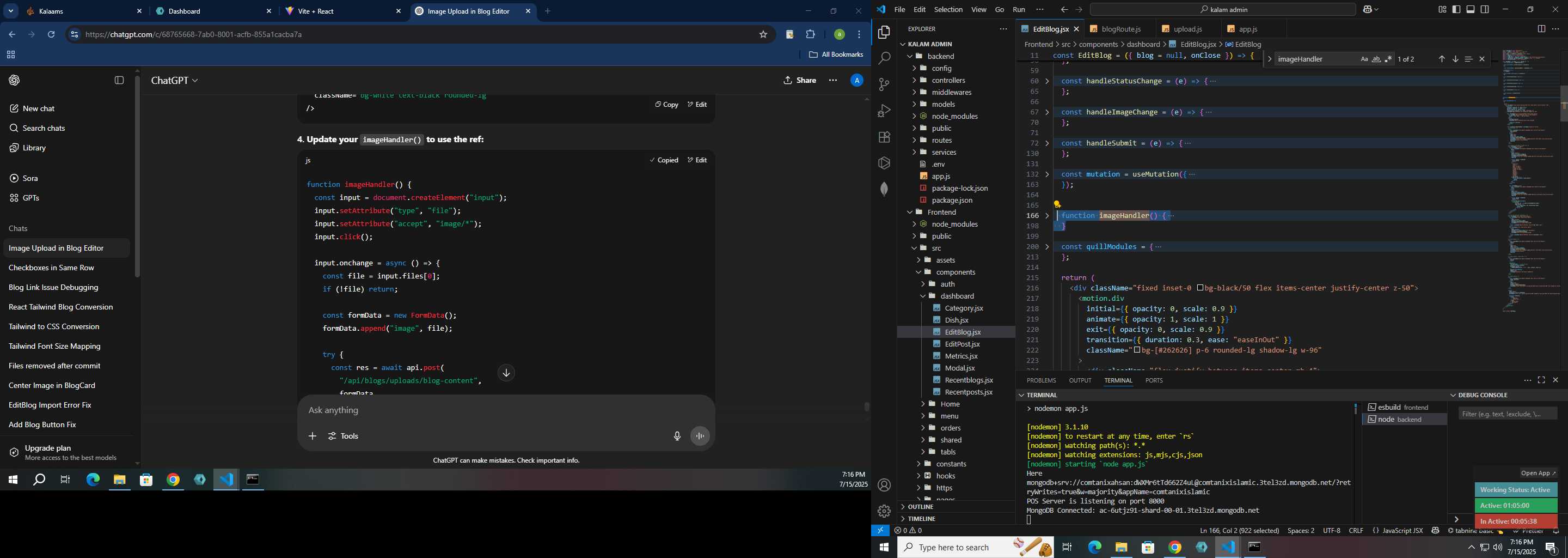Viewport: 1568px width, 558px height.
Task: Edit the js code block
Action: pos(697,160)
